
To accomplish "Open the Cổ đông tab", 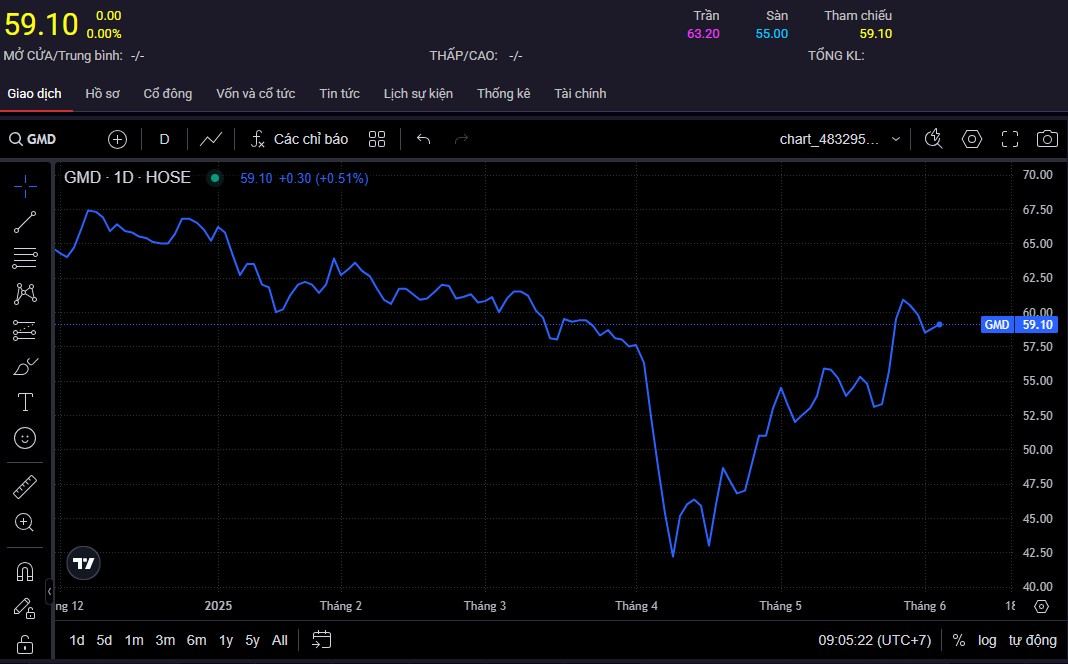I will pos(168,93).
